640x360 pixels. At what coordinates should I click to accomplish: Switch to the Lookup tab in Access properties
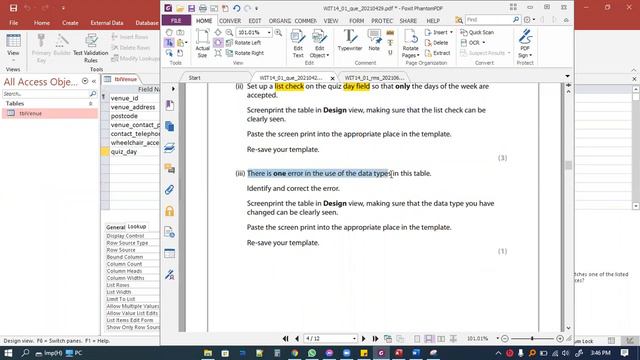pos(137,227)
